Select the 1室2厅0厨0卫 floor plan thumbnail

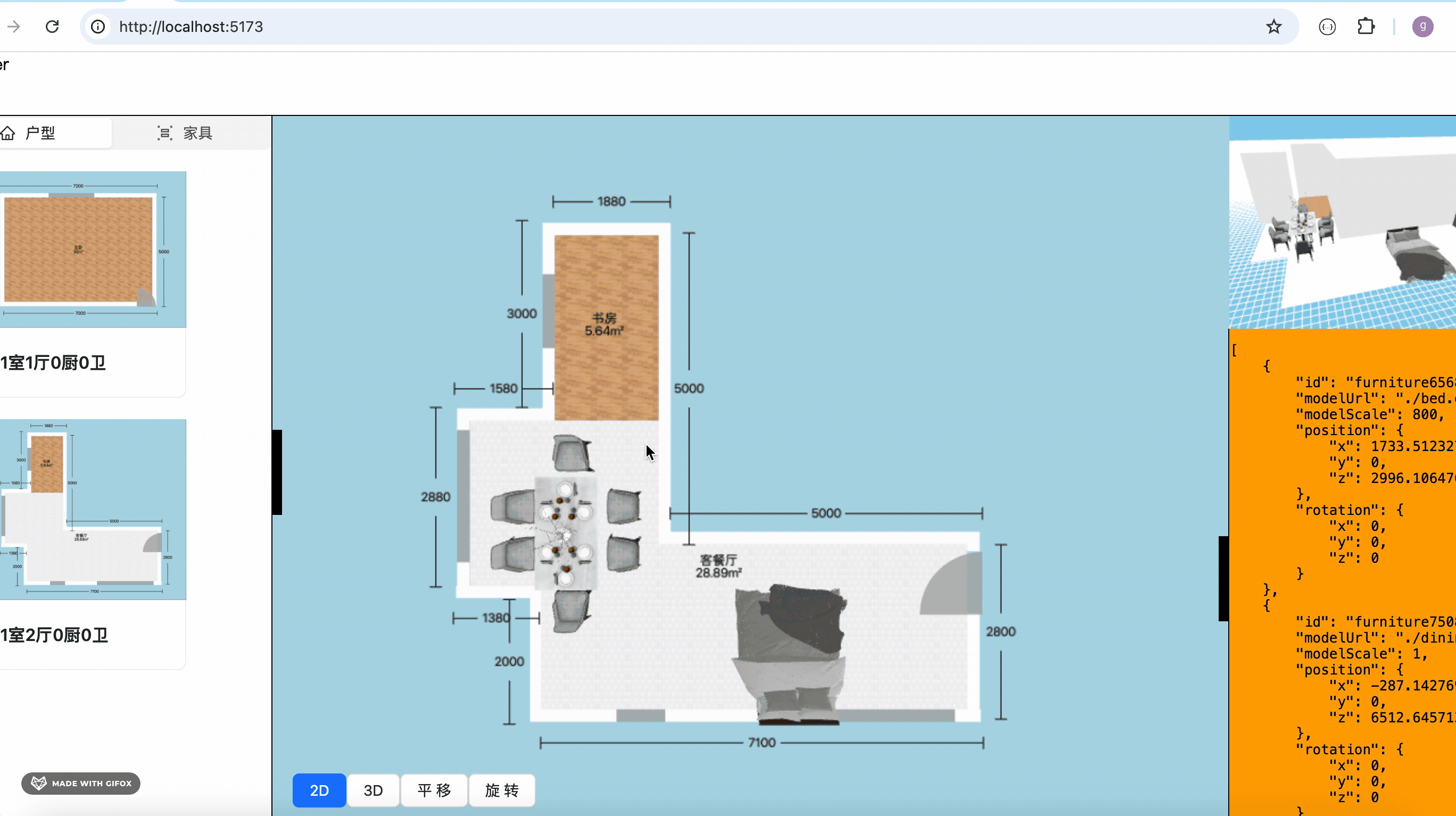[x=93, y=509]
